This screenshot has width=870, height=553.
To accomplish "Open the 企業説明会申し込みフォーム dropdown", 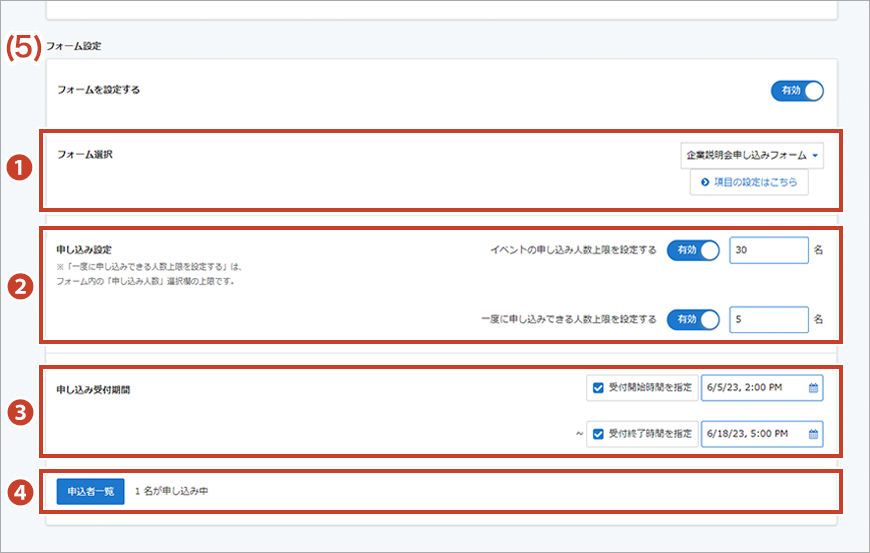I will pos(751,156).
